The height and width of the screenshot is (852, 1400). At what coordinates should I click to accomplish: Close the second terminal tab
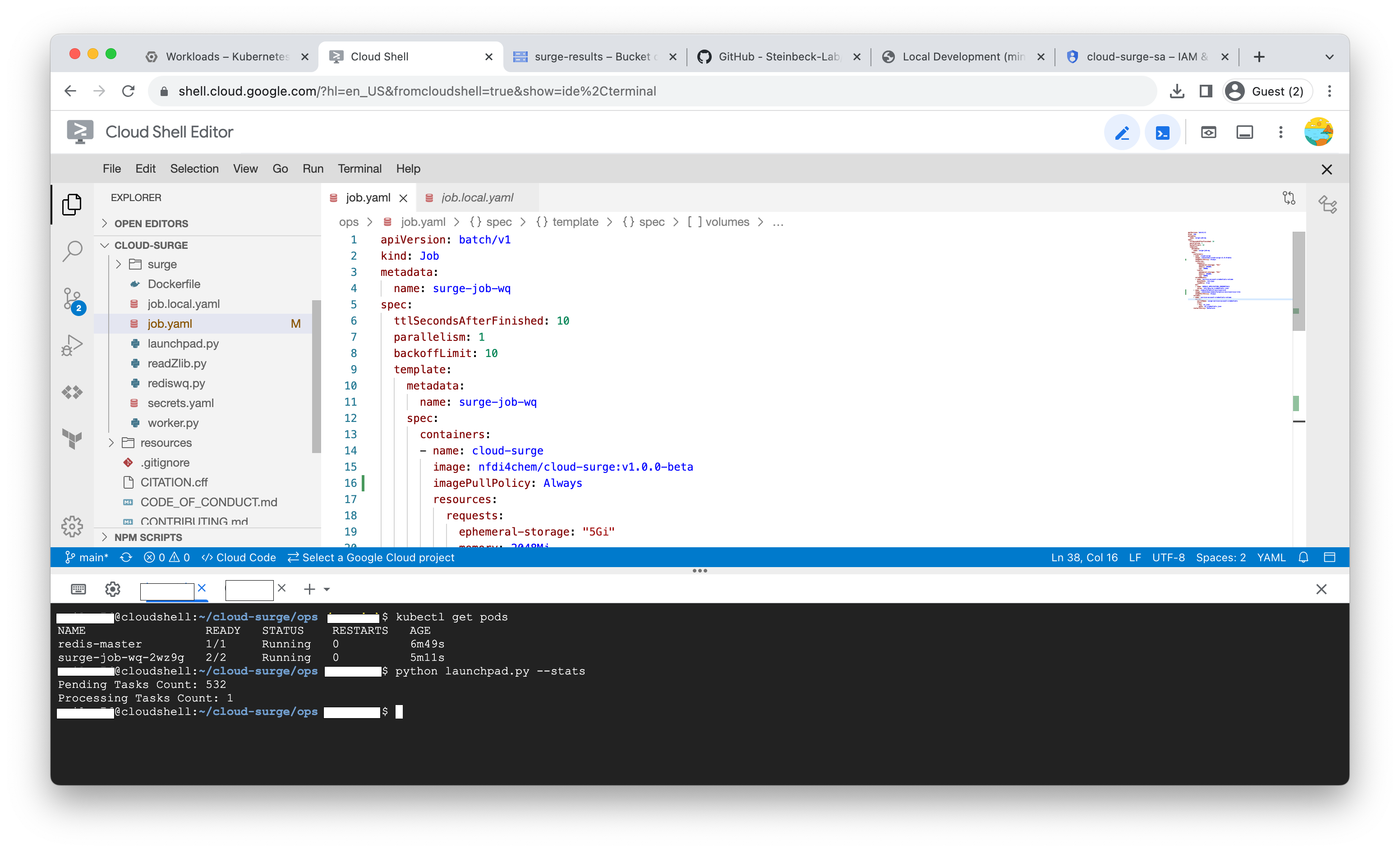click(281, 588)
